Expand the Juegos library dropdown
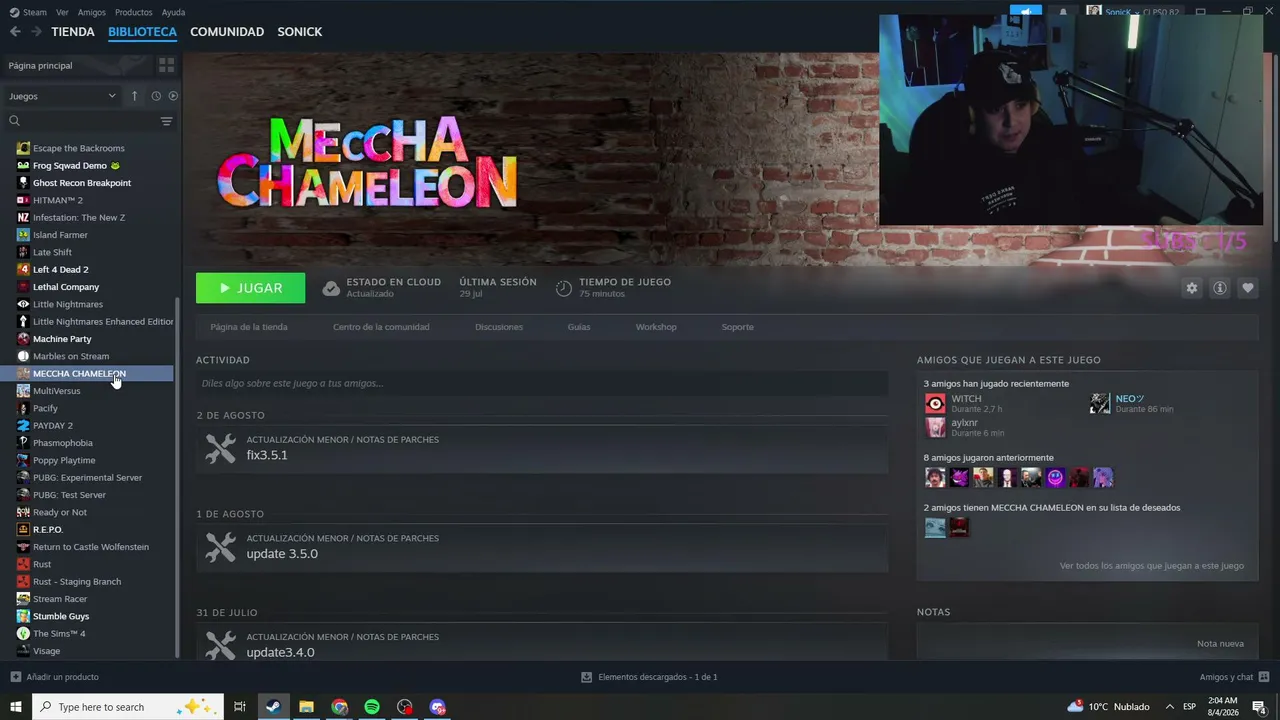 63,96
